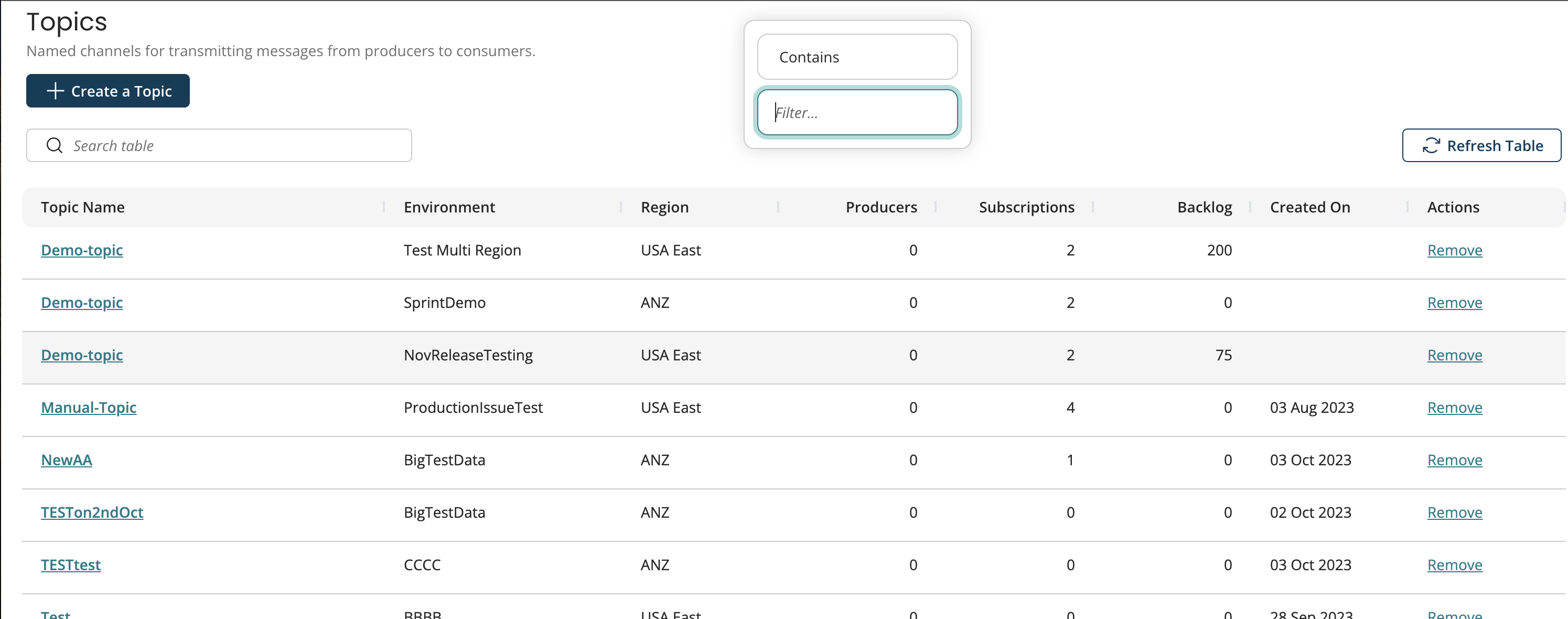Click Refresh Table button

1484,145
